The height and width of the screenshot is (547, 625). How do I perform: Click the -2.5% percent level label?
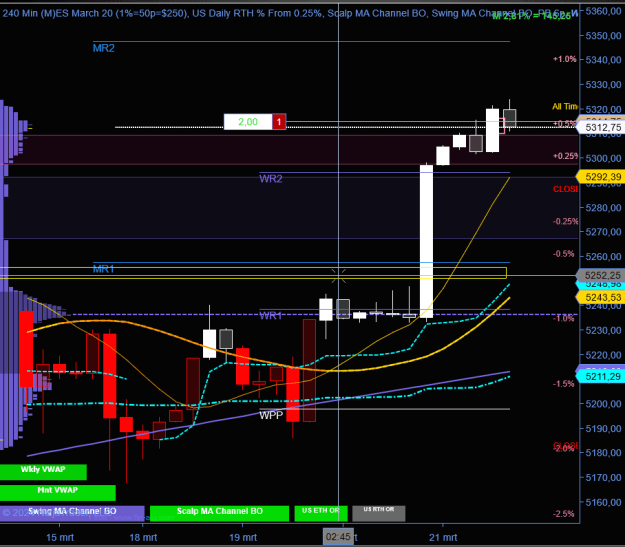pos(564,514)
